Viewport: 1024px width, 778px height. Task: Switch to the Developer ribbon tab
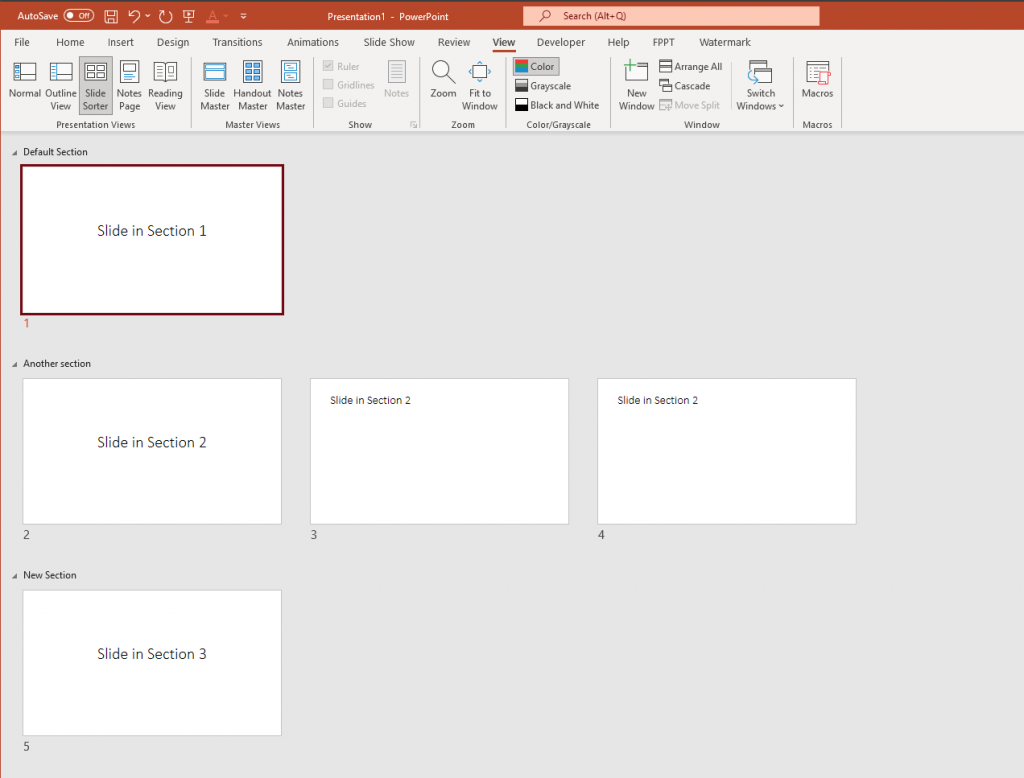coord(561,42)
